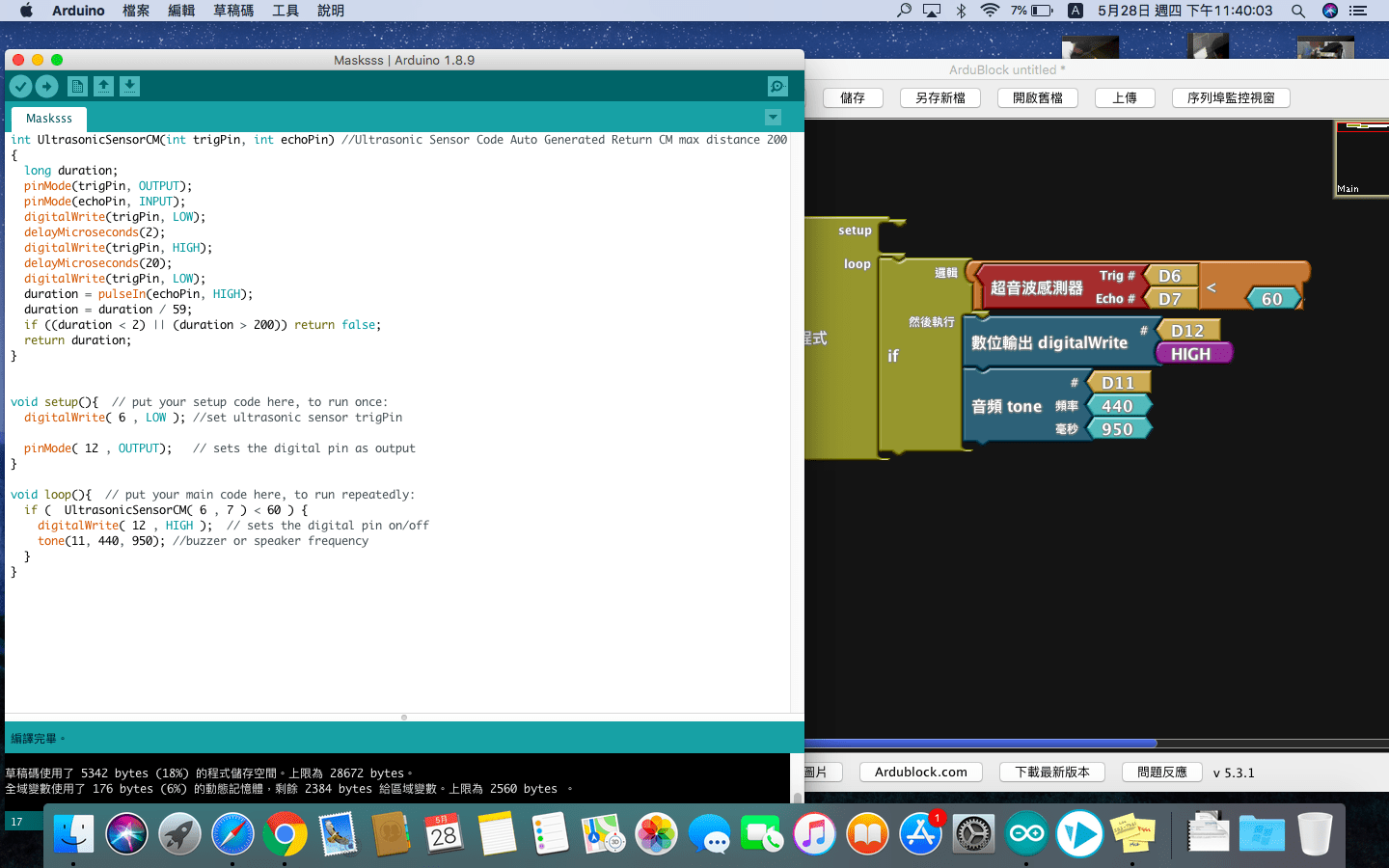Create a new sketch with the document icon
The image size is (1389, 868).
click(x=76, y=86)
